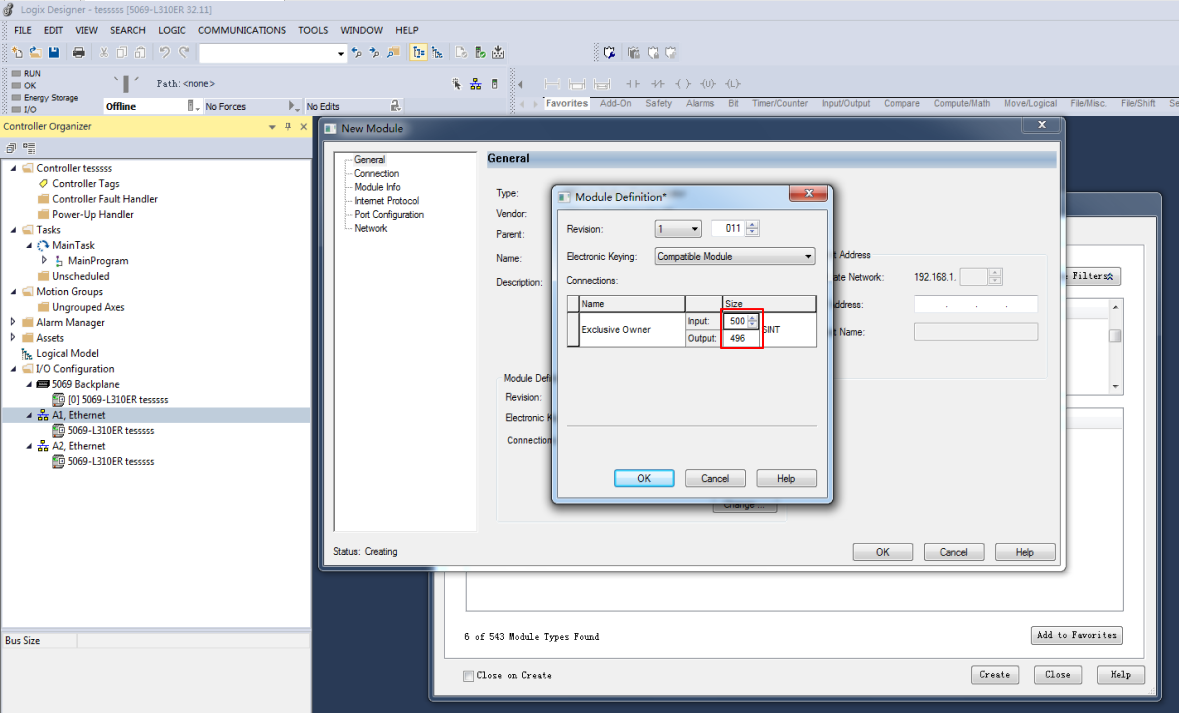Click the Paste icon
This screenshot has height=713, width=1179.
140,53
